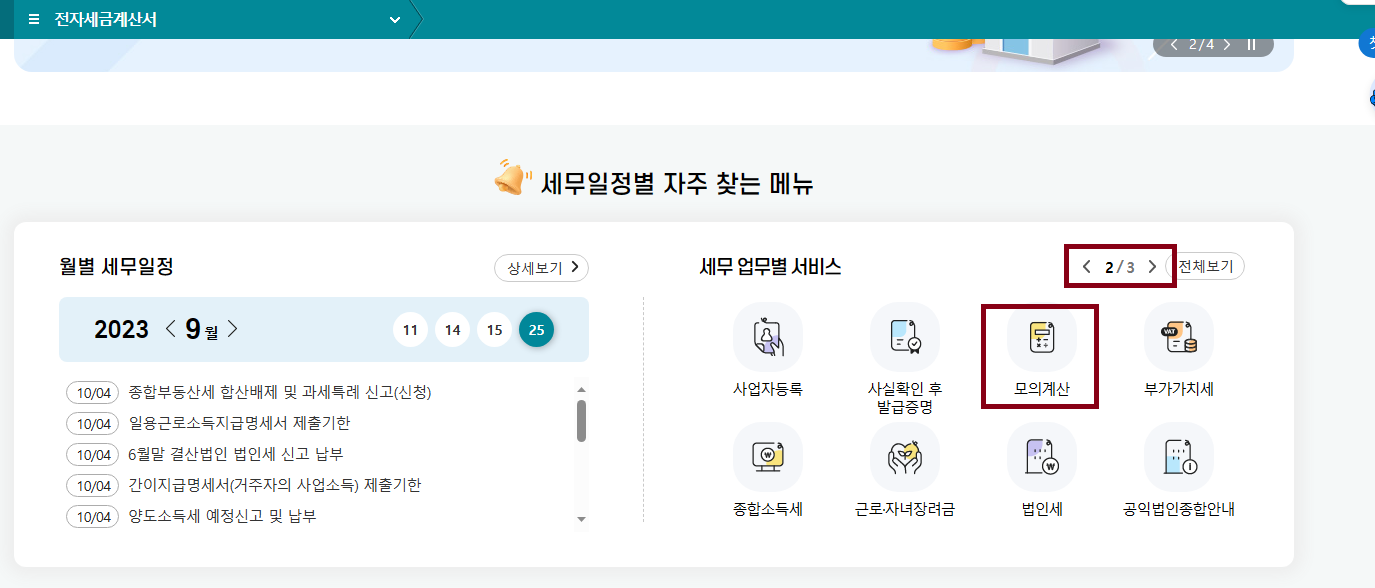Select date 11 on the calendar
The height and width of the screenshot is (588, 1375).
(410, 329)
